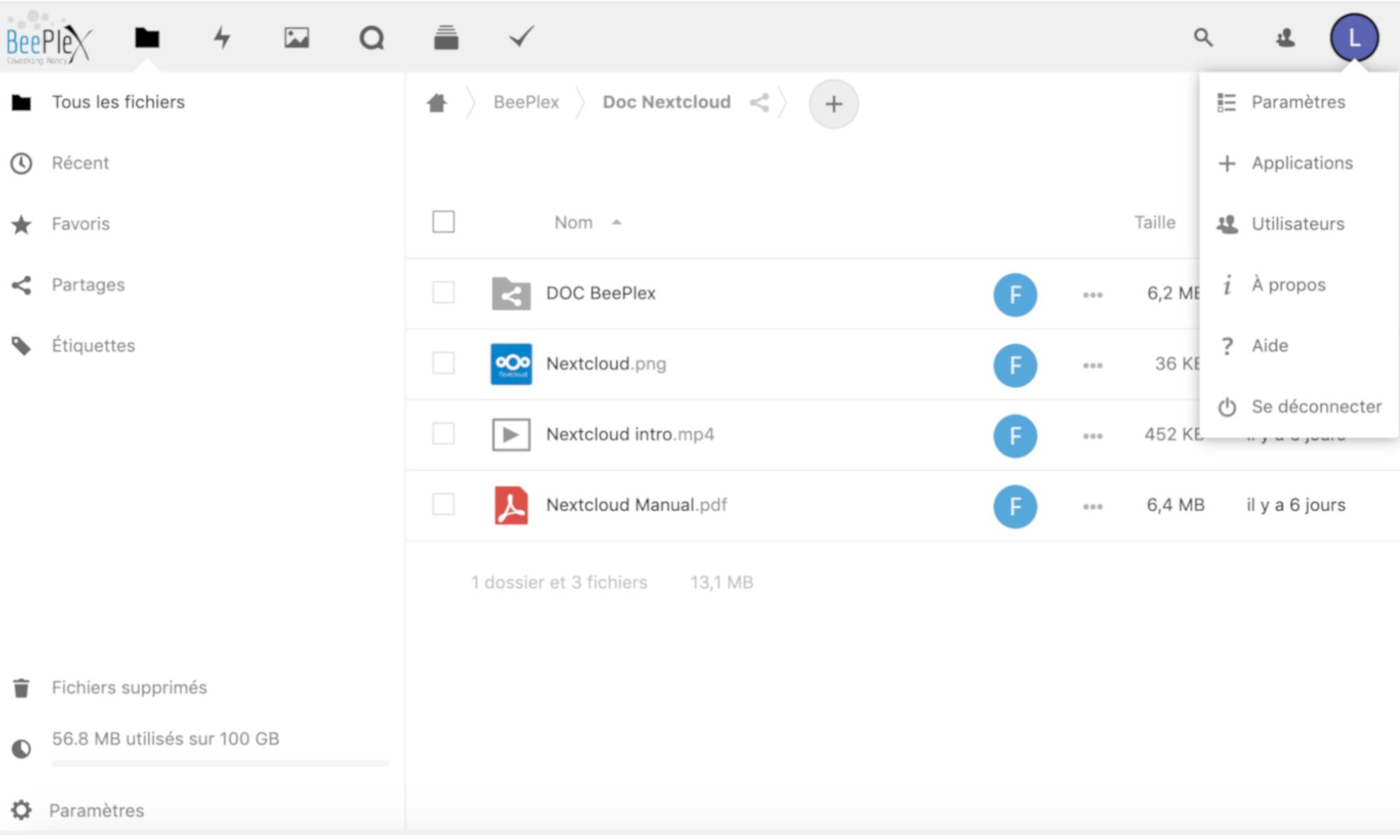Viewport: 1400px width, 840px height.
Task: Check the box for Nextcloud.png
Action: tap(443, 363)
